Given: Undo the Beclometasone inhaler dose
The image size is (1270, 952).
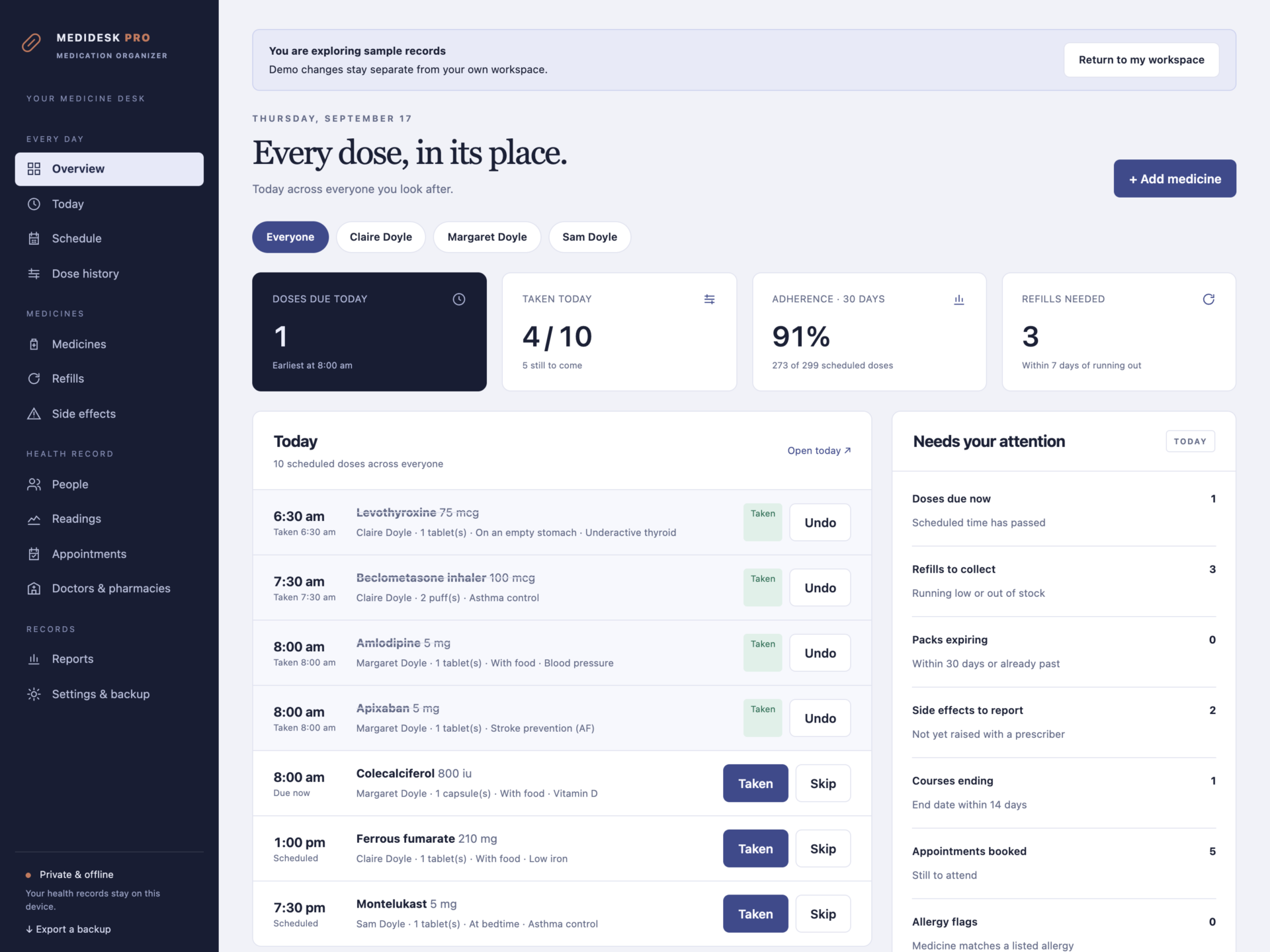Looking at the screenshot, I should point(820,588).
